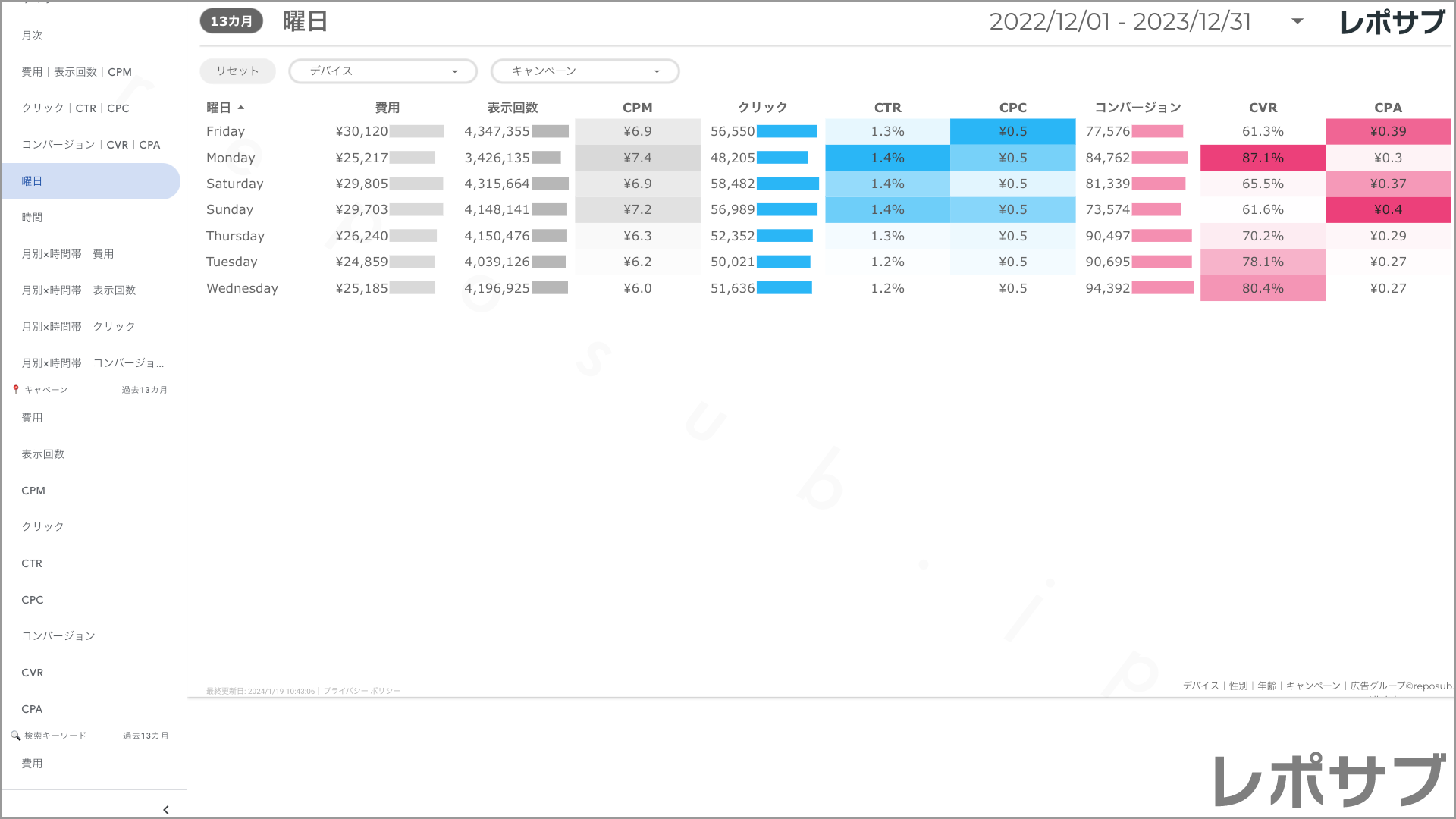This screenshot has height=819, width=1456.
Task: Select the 時間 page in sidebar
Action: click(x=32, y=218)
